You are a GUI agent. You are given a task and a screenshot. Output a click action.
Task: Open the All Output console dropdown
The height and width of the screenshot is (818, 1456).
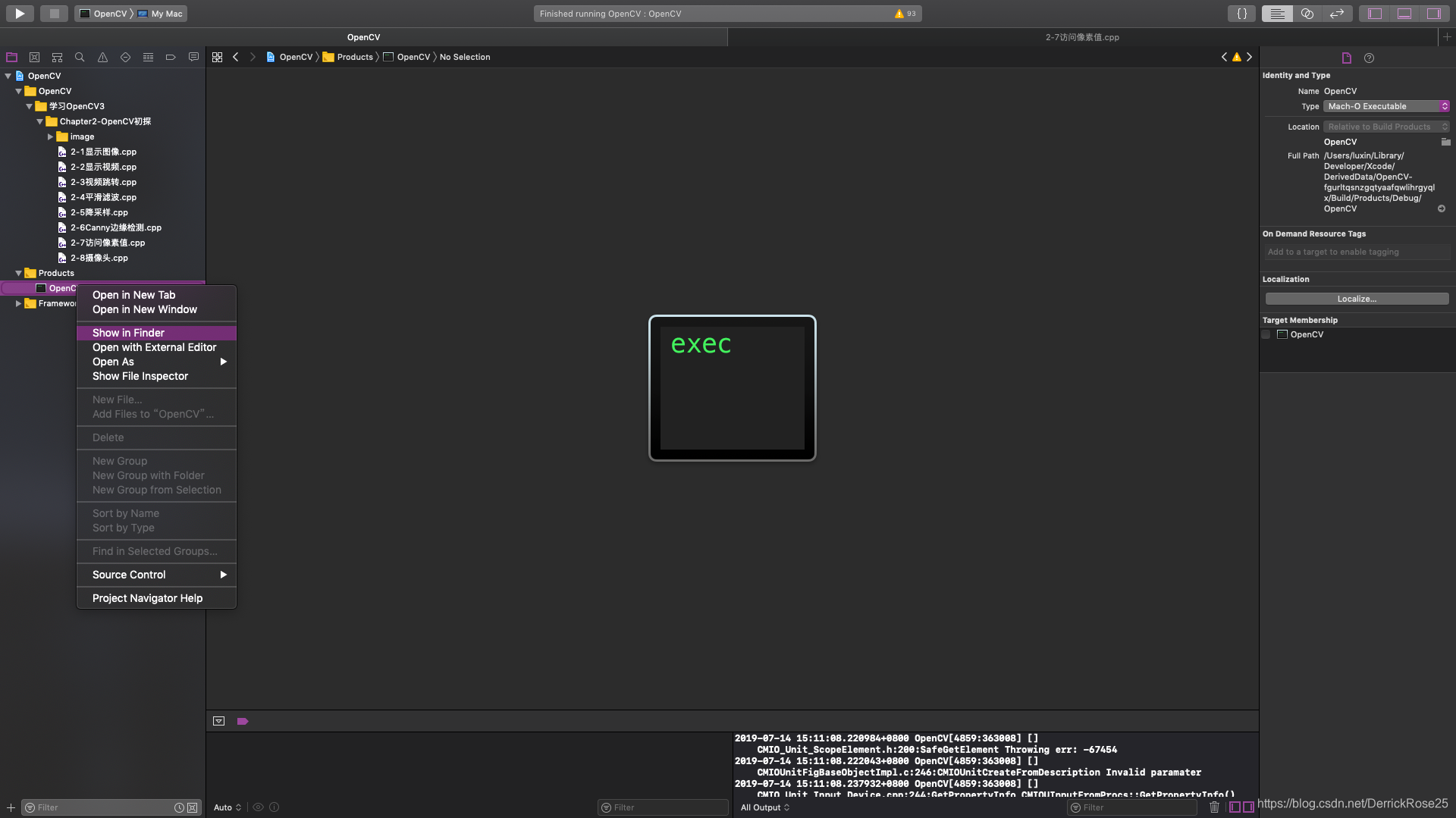click(765, 807)
